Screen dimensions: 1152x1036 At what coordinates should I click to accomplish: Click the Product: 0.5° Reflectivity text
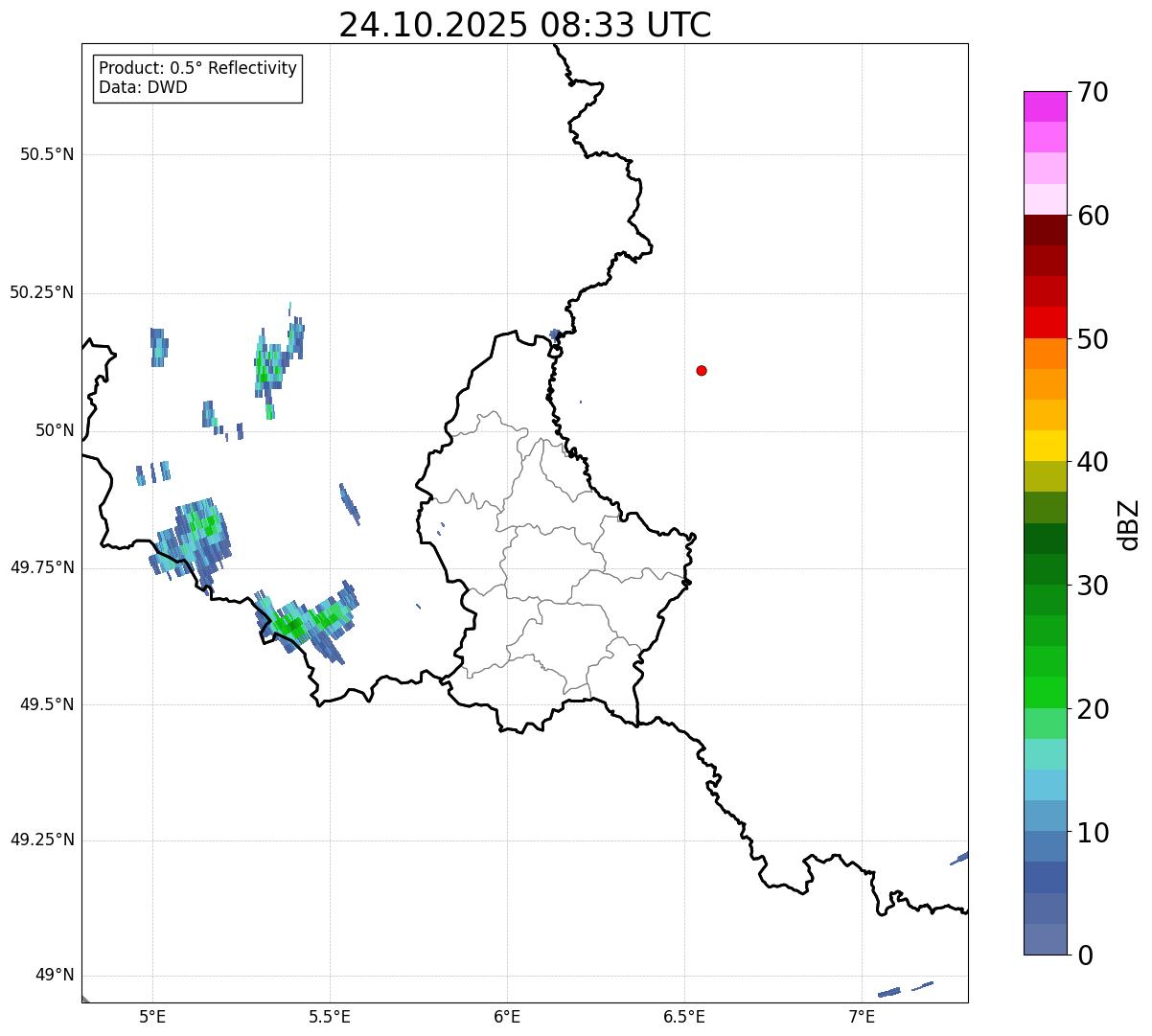pos(197,68)
